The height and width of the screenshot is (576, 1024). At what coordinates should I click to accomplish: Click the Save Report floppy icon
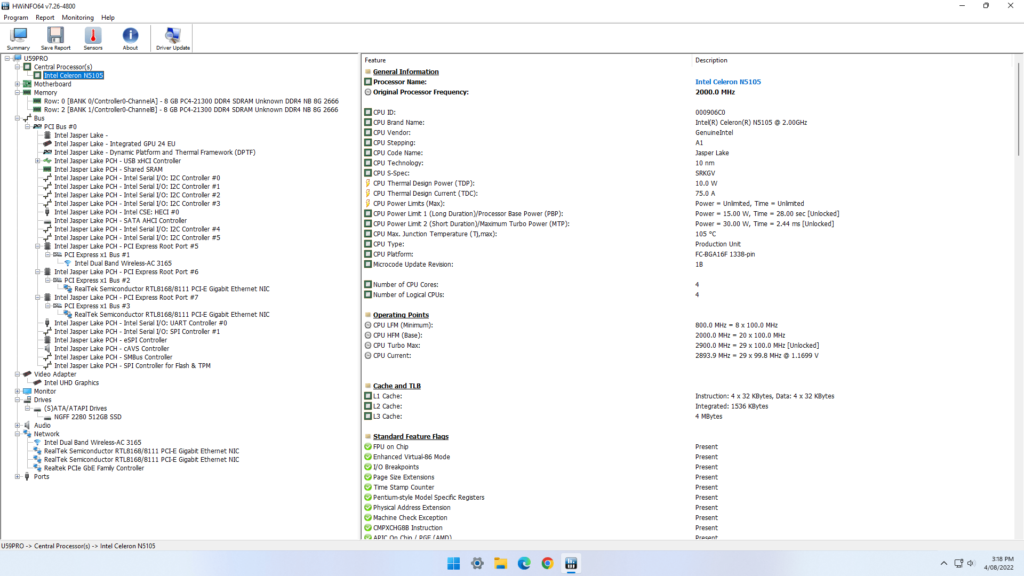55,38
